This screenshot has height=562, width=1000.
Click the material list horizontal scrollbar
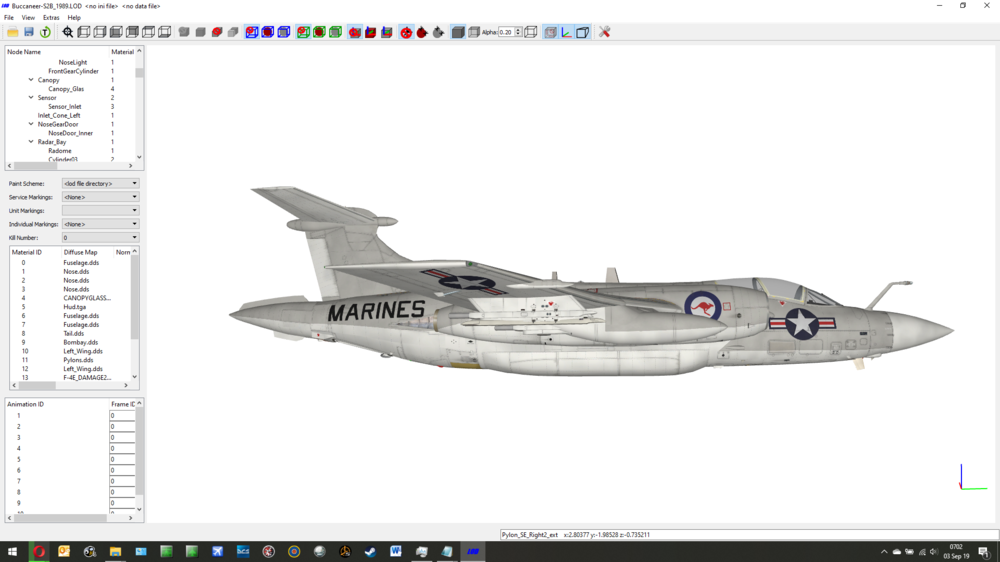click(x=68, y=385)
